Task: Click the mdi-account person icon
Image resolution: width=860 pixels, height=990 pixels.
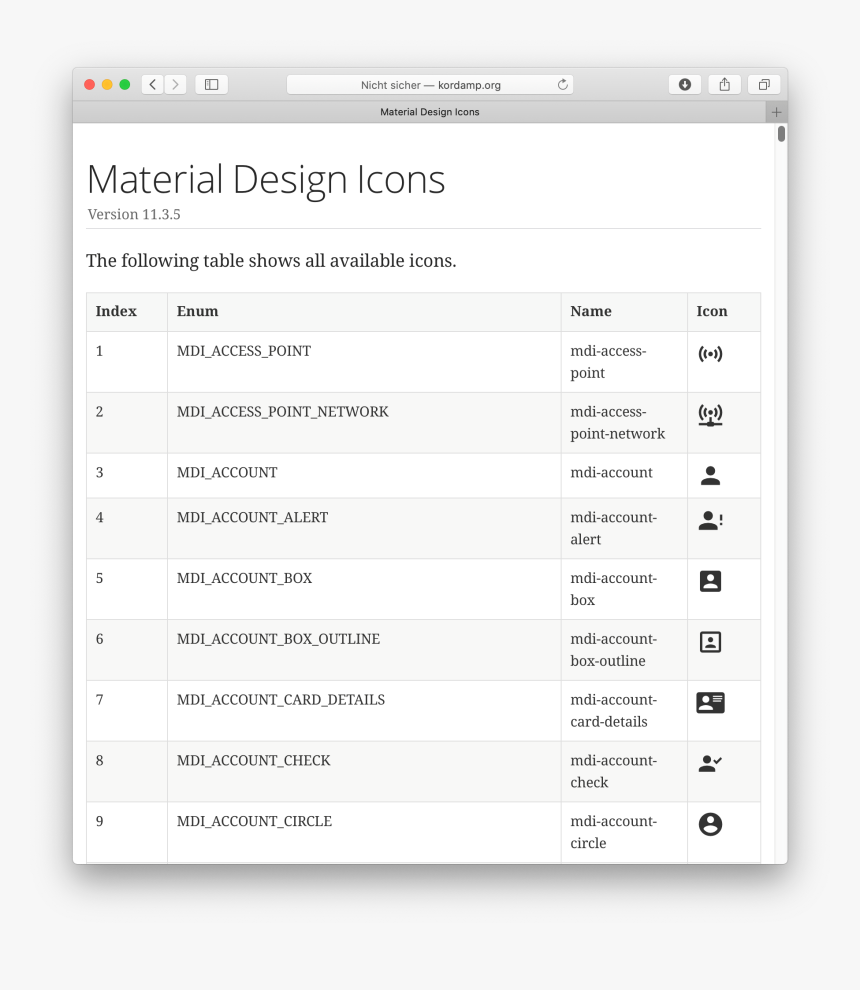Action: point(710,475)
